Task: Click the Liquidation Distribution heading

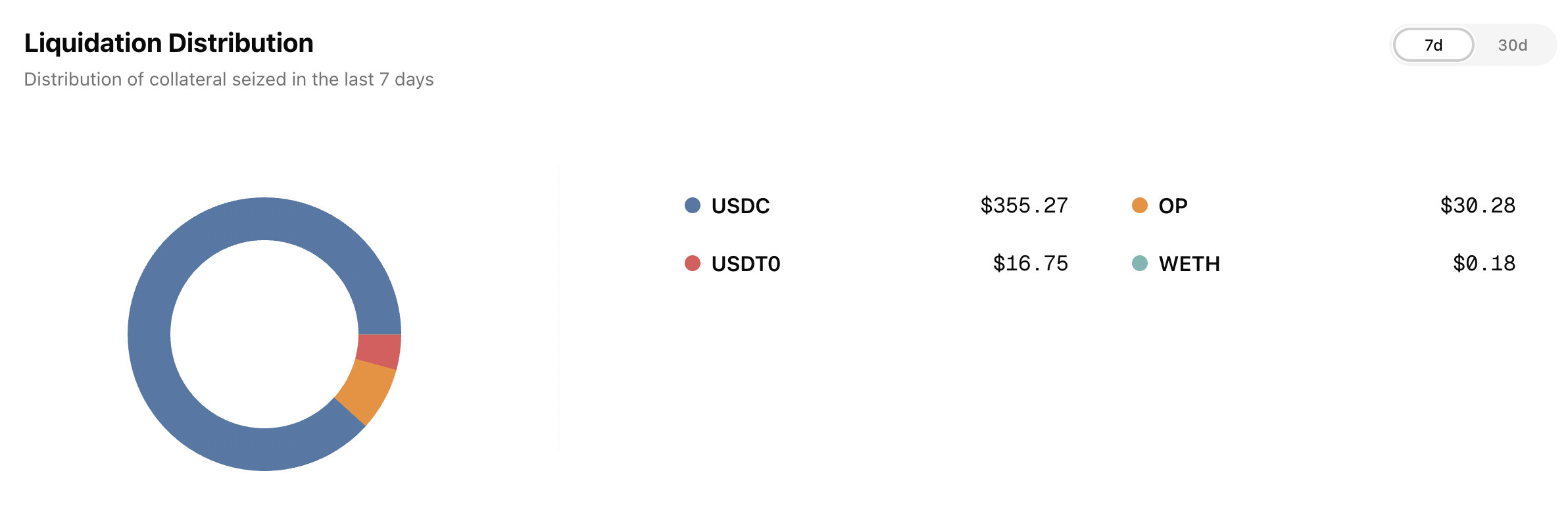Action: 168,43
